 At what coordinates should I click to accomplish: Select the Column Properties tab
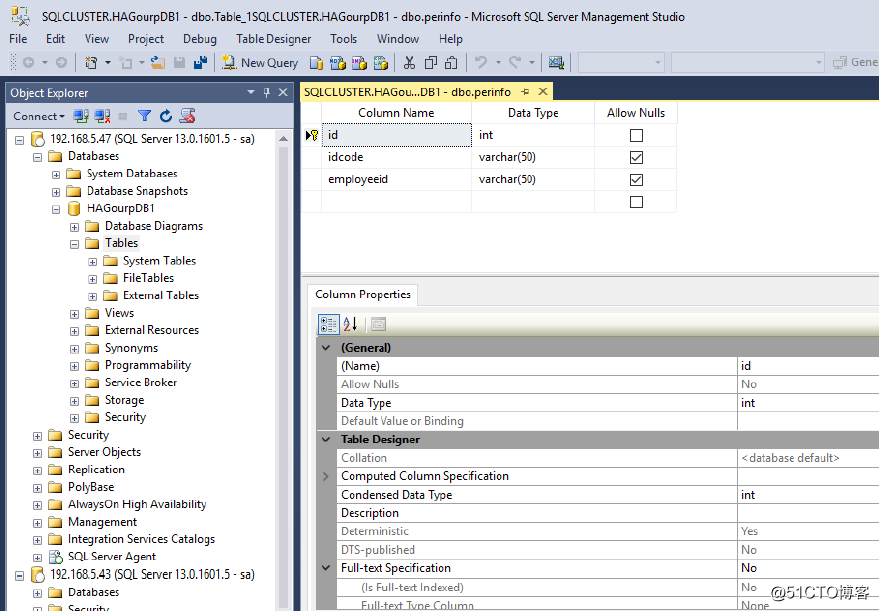click(363, 294)
